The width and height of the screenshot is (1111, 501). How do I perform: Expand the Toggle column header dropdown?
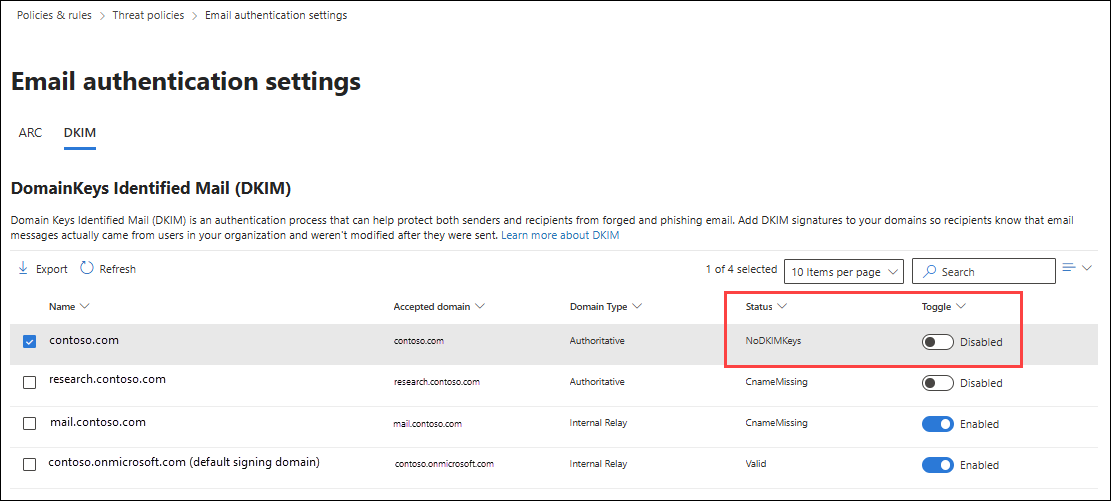point(961,306)
